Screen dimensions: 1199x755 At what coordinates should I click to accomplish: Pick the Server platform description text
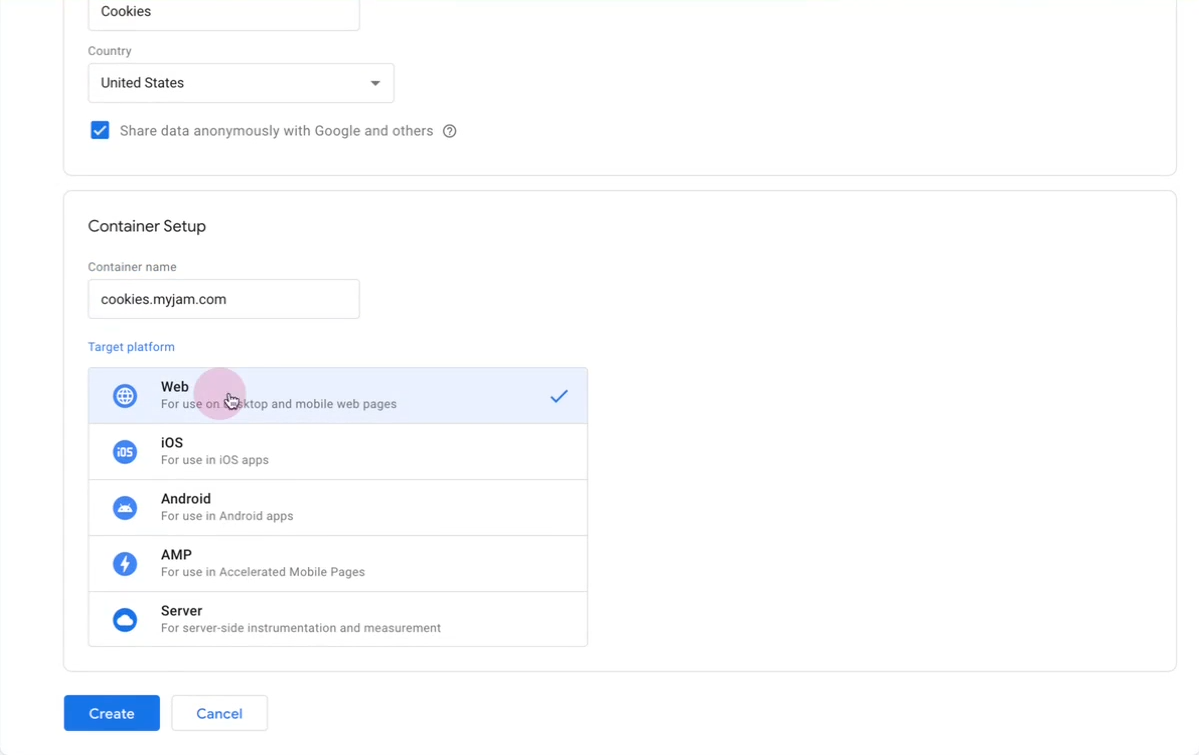(300, 629)
